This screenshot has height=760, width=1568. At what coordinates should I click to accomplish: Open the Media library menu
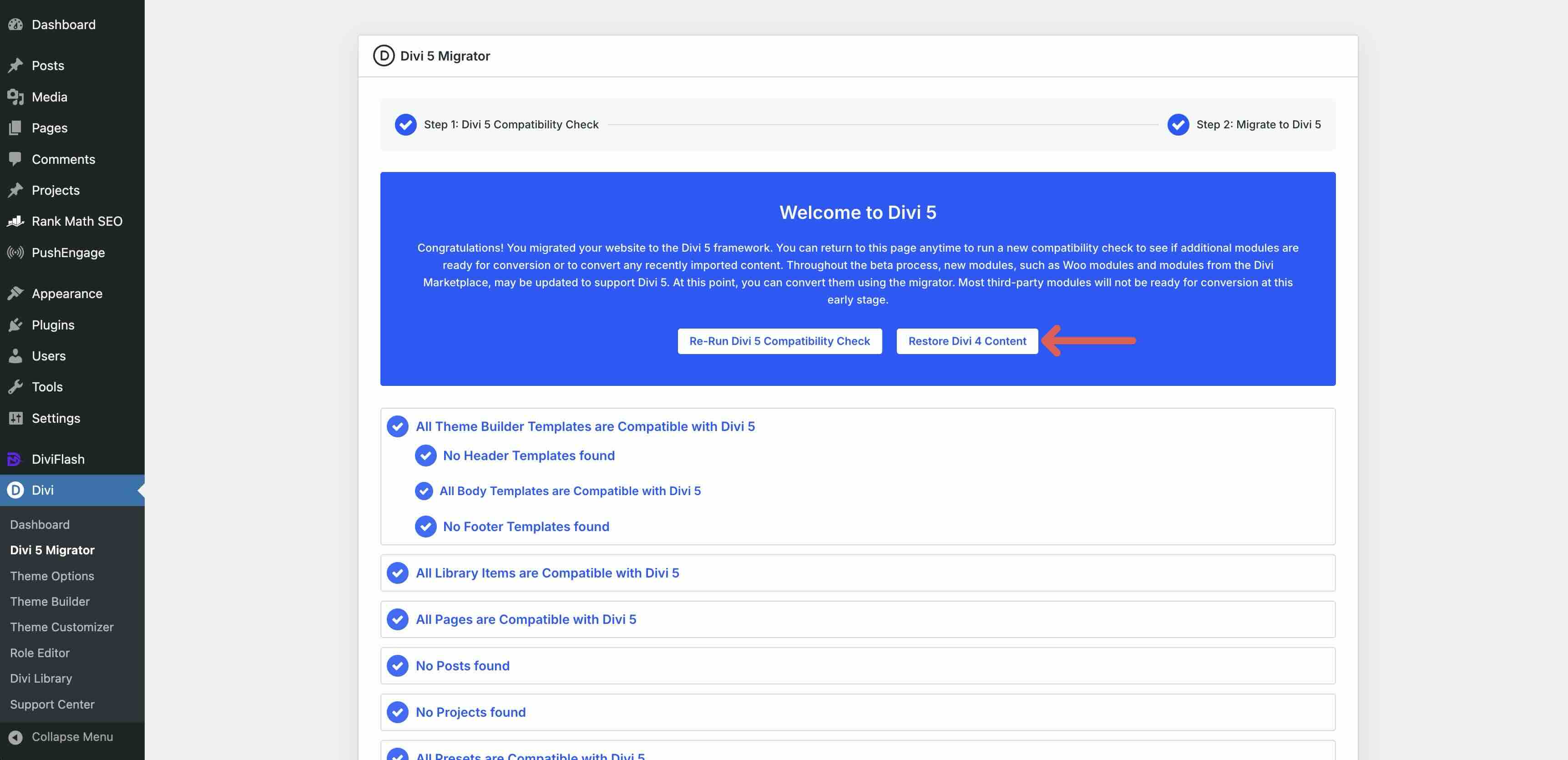(49, 97)
